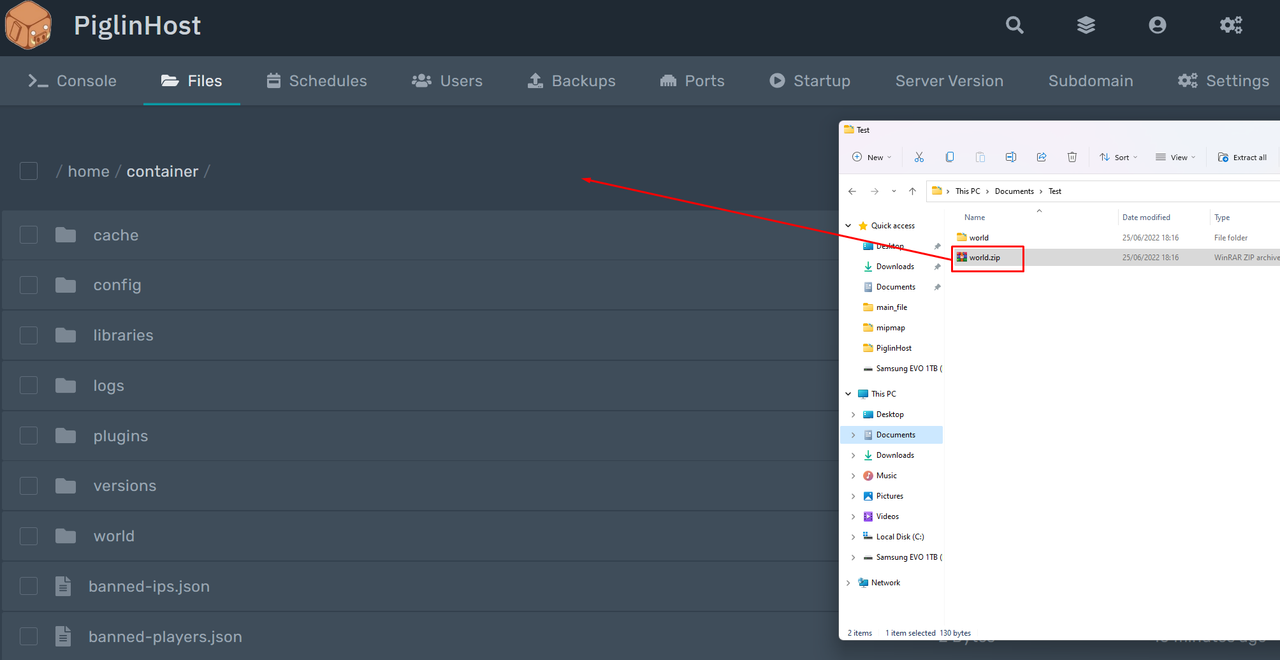Click the container breadcrumb link
The image size is (1280, 660).
point(162,171)
